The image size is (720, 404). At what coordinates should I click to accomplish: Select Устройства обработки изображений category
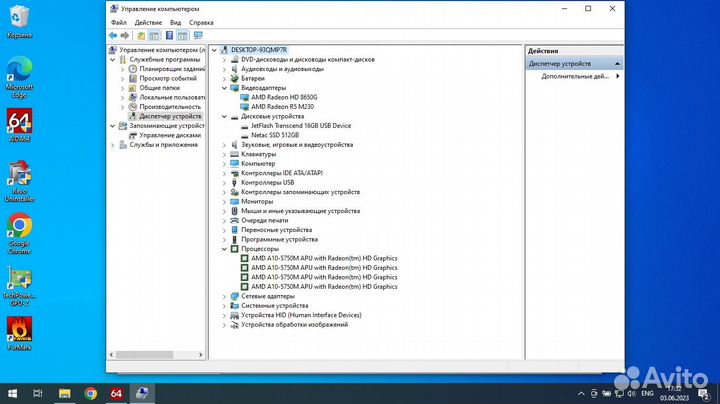click(x=294, y=325)
